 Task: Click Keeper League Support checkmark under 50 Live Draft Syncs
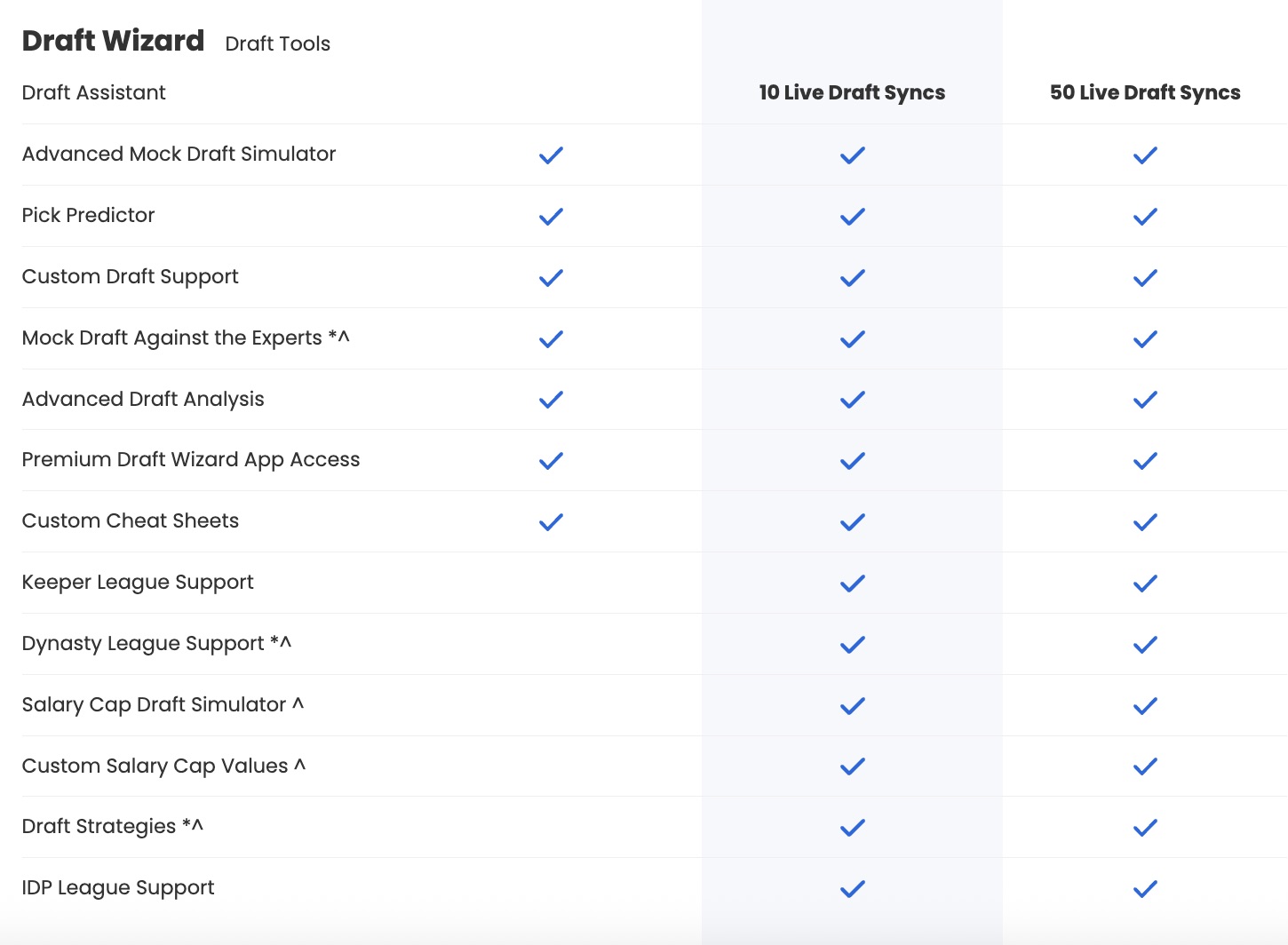click(1145, 584)
